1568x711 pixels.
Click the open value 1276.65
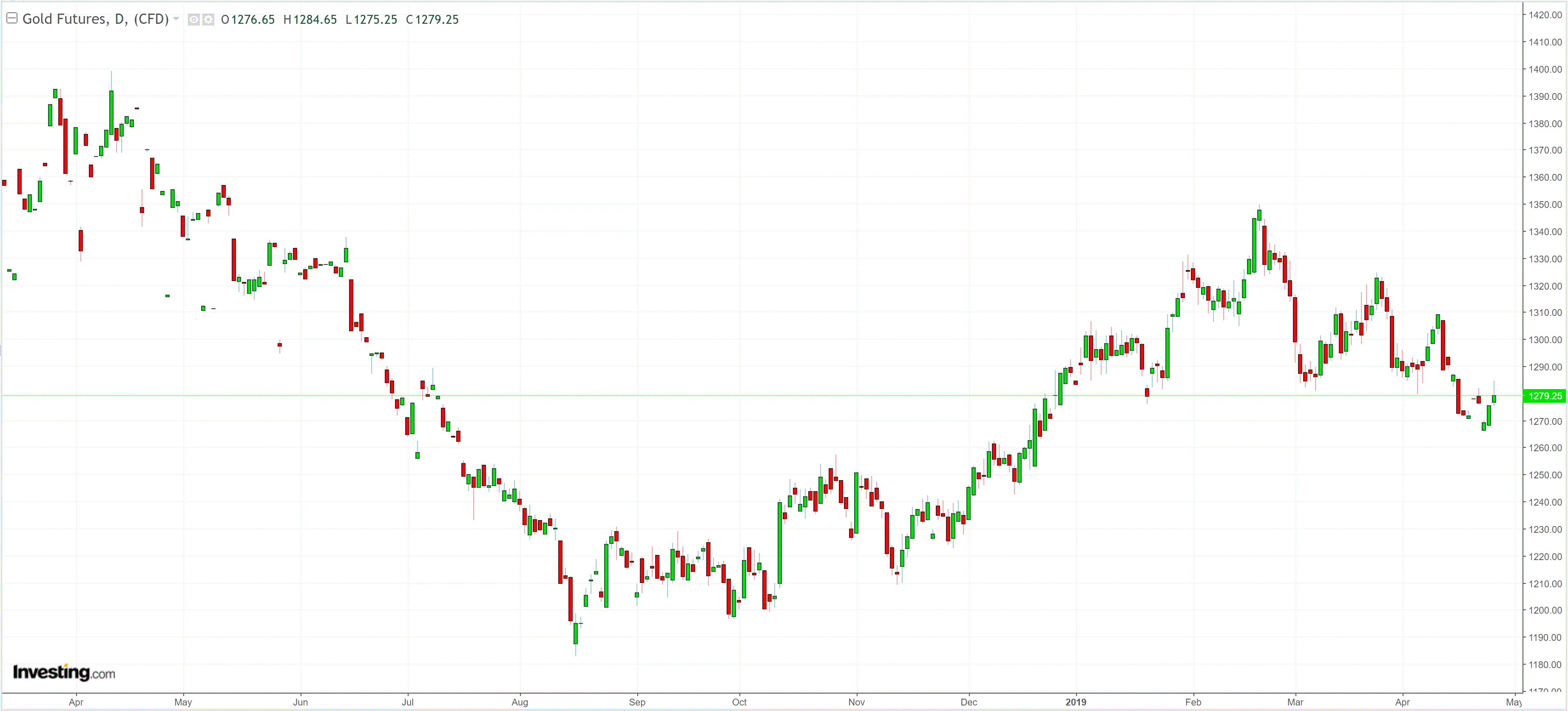(x=253, y=20)
